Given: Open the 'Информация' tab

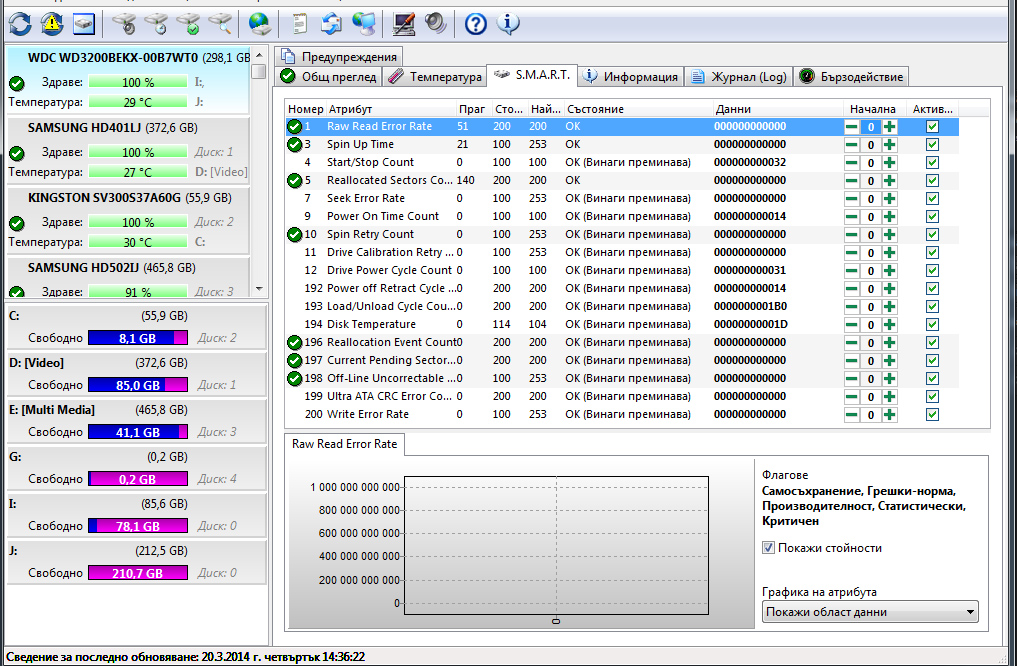Looking at the screenshot, I should click(630, 77).
